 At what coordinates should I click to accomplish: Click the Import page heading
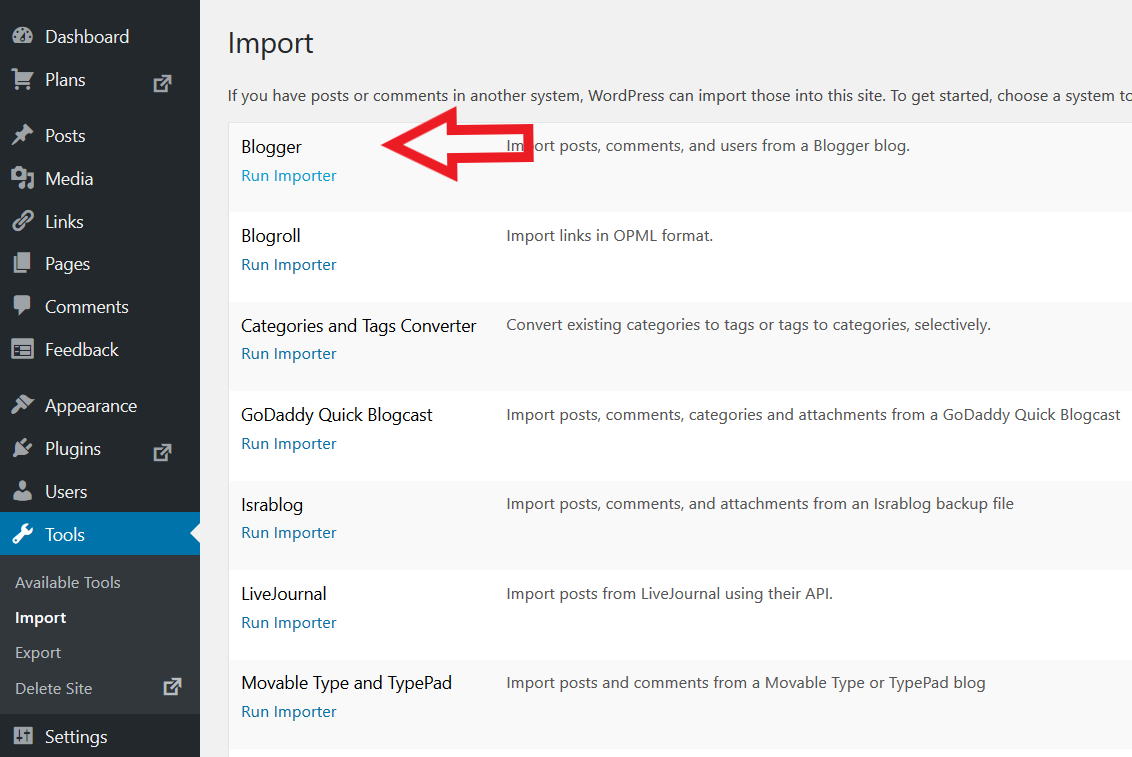[270, 43]
